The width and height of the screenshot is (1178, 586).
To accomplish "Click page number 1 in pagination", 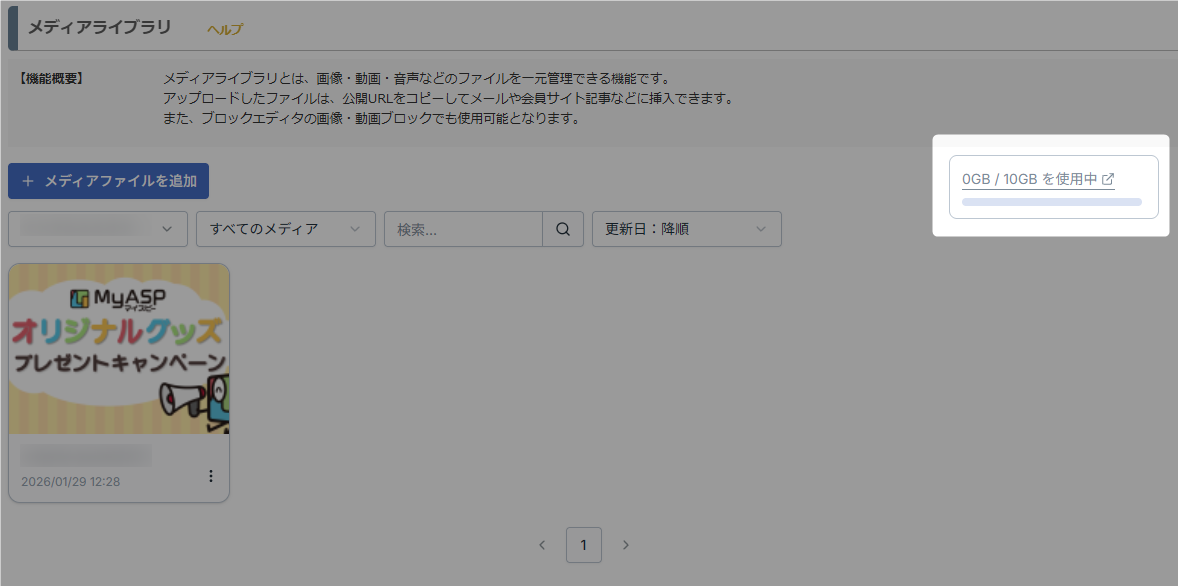I will tap(584, 545).
